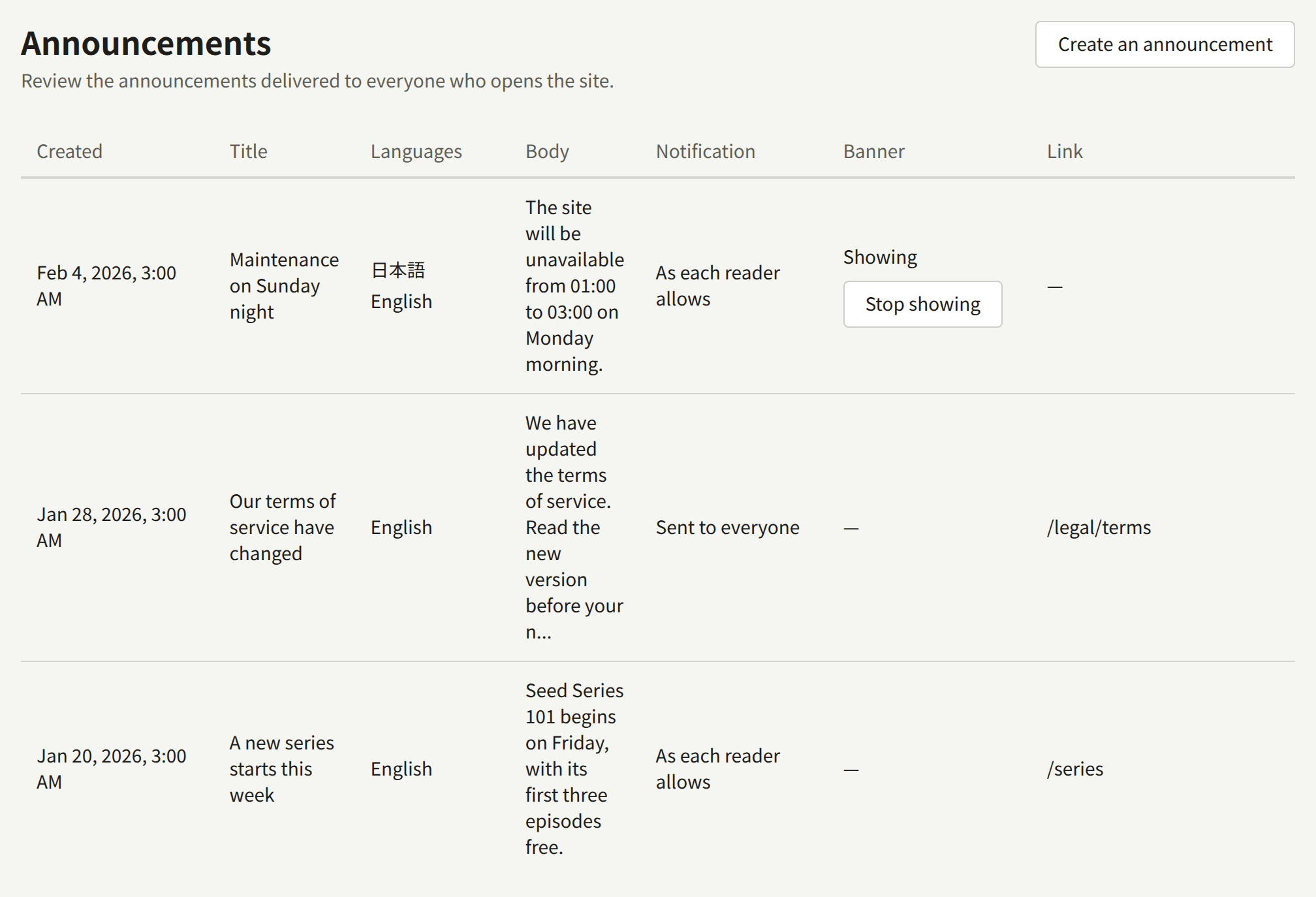Viewport: 1316px width, 897px height.
Task: Select the Languages column header
Action: [x=416, y=151]
